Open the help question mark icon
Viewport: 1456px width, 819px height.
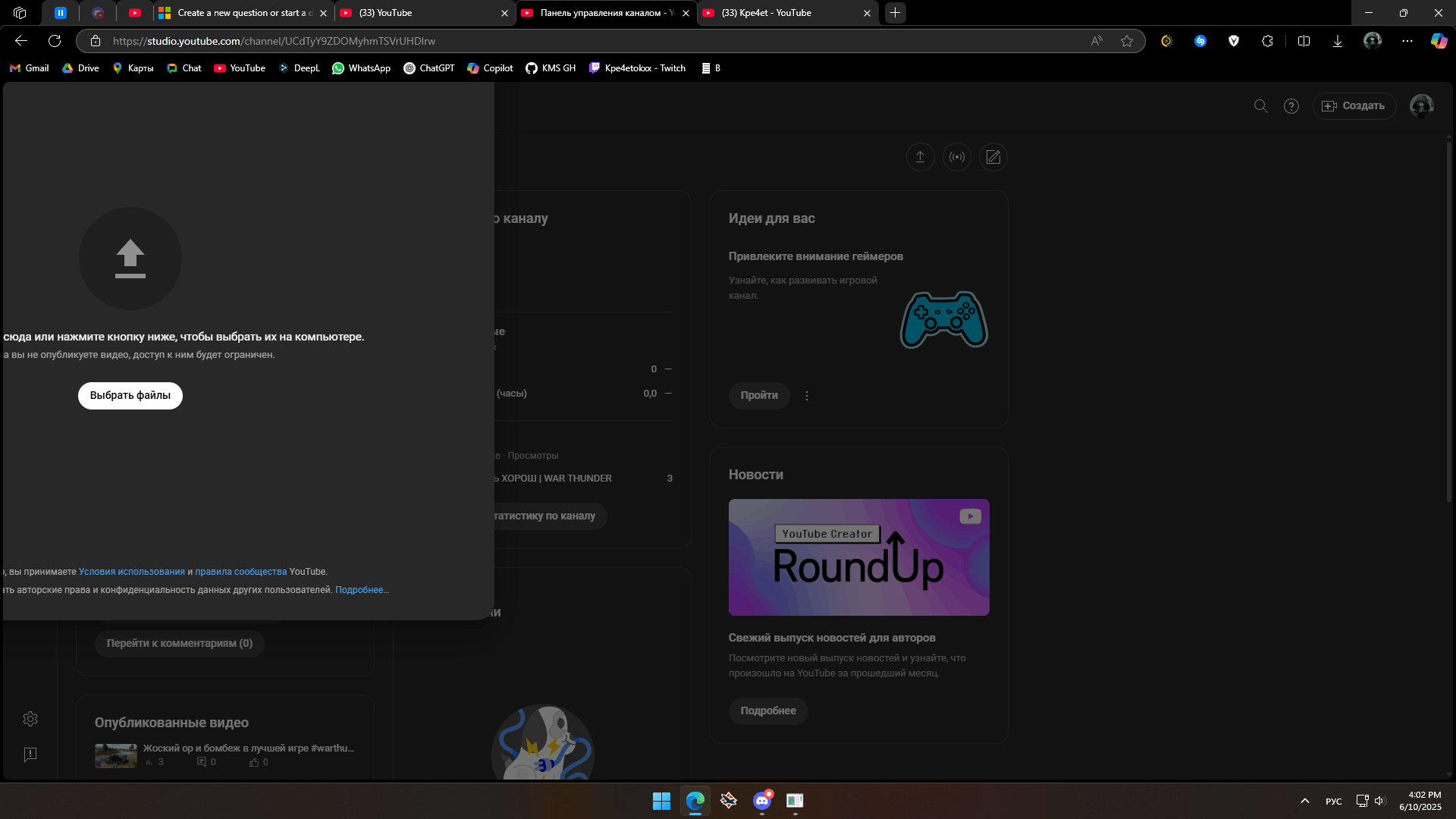click(x=1291, y=106)
